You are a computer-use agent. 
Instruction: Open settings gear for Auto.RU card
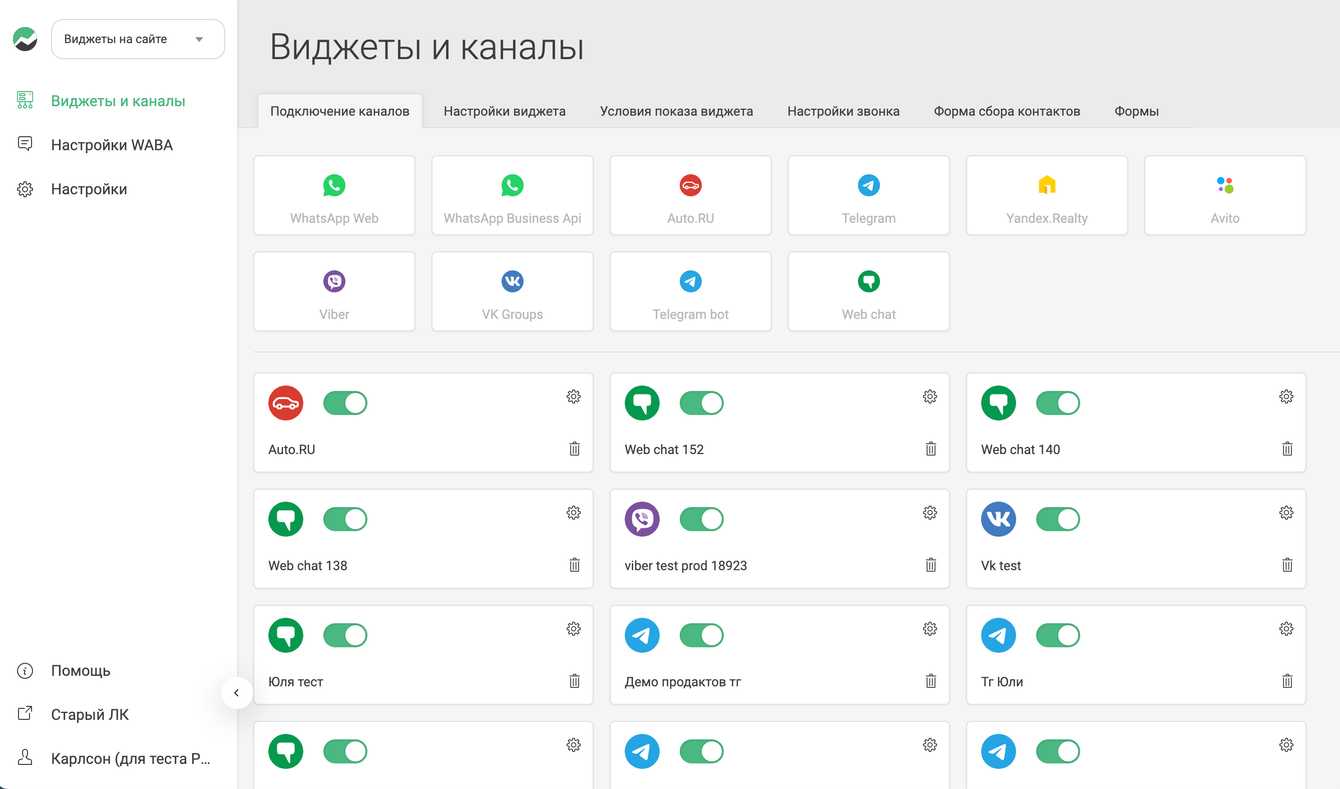[x=574, y=397]
